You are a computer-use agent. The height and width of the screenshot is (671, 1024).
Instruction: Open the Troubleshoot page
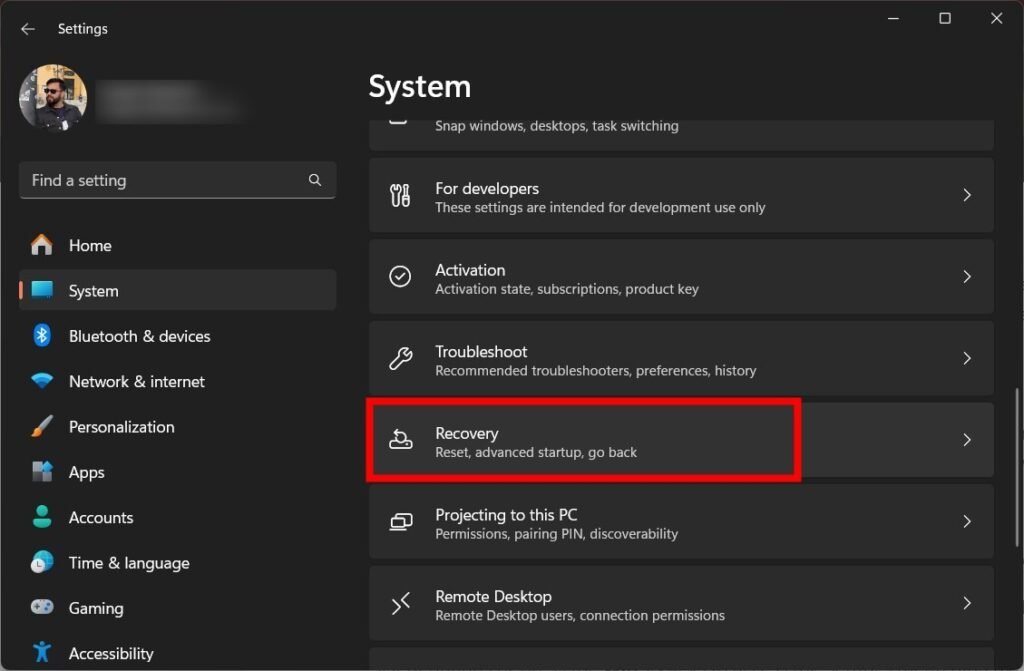(x=681, y=358)
